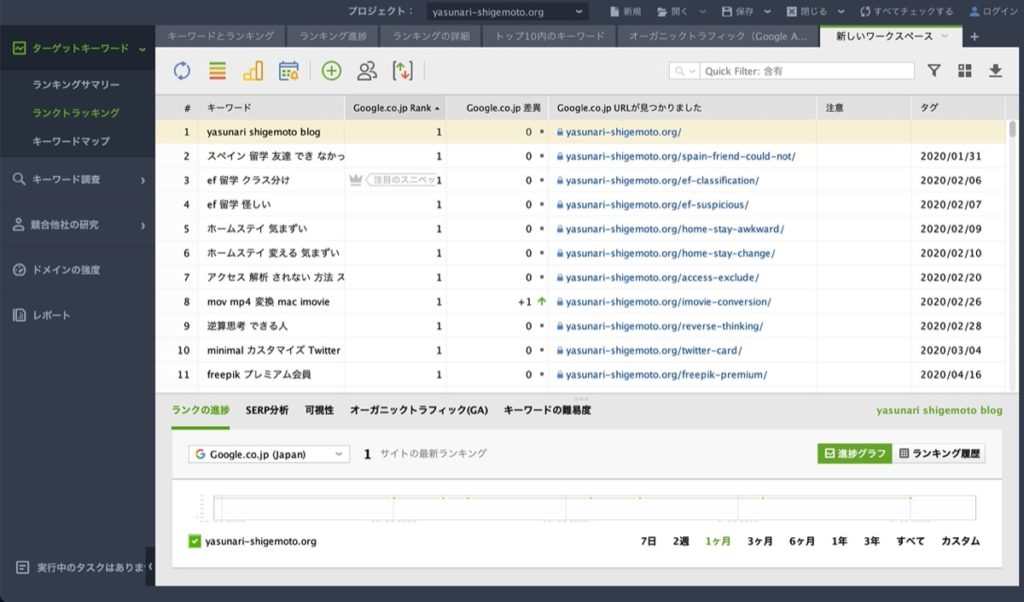The height and width of the screenshot is (602, 1024).
Task: Click the domain strength gauge icon
Action: pos(19,270)
